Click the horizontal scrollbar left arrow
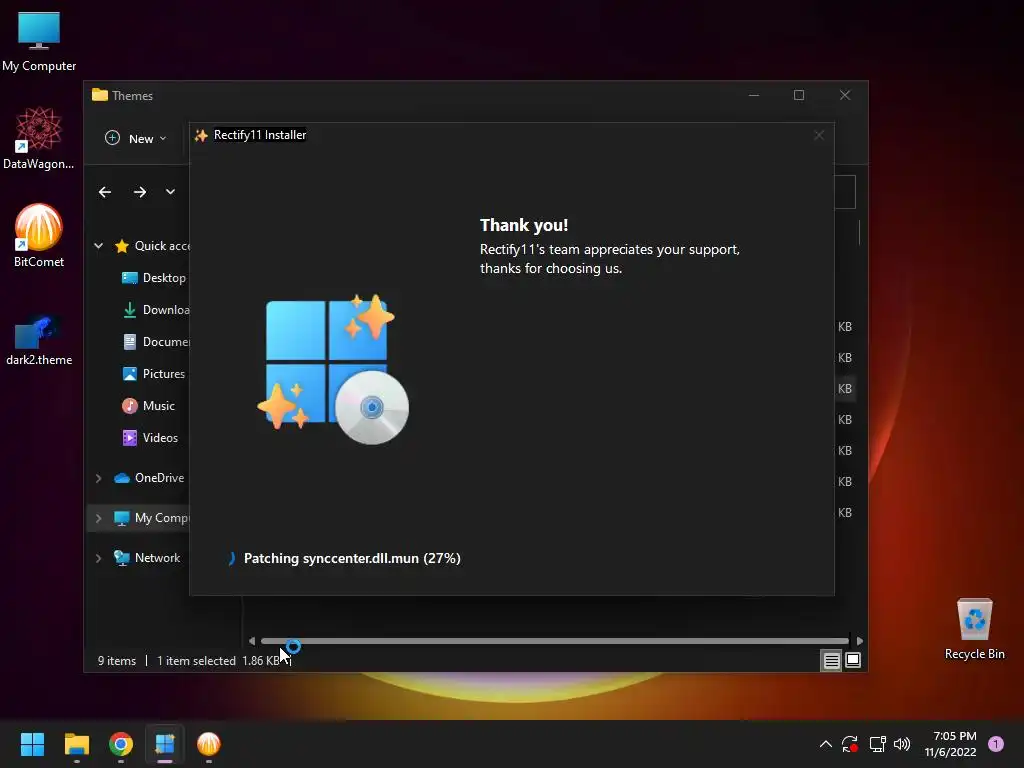Viewport: 1024px width, 768px height. [x=252, y=641]
